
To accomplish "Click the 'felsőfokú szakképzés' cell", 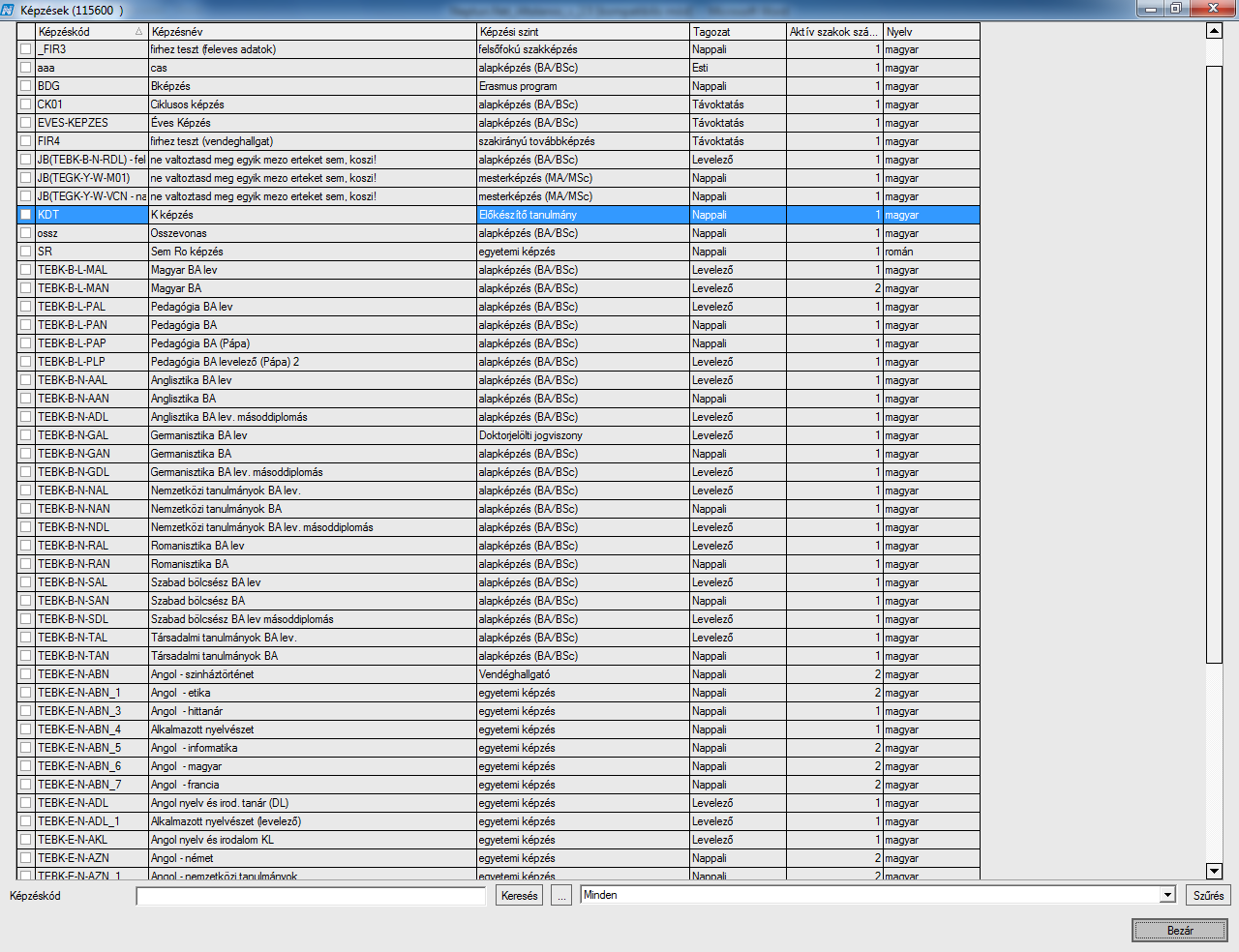I will (x=583, y=49).
